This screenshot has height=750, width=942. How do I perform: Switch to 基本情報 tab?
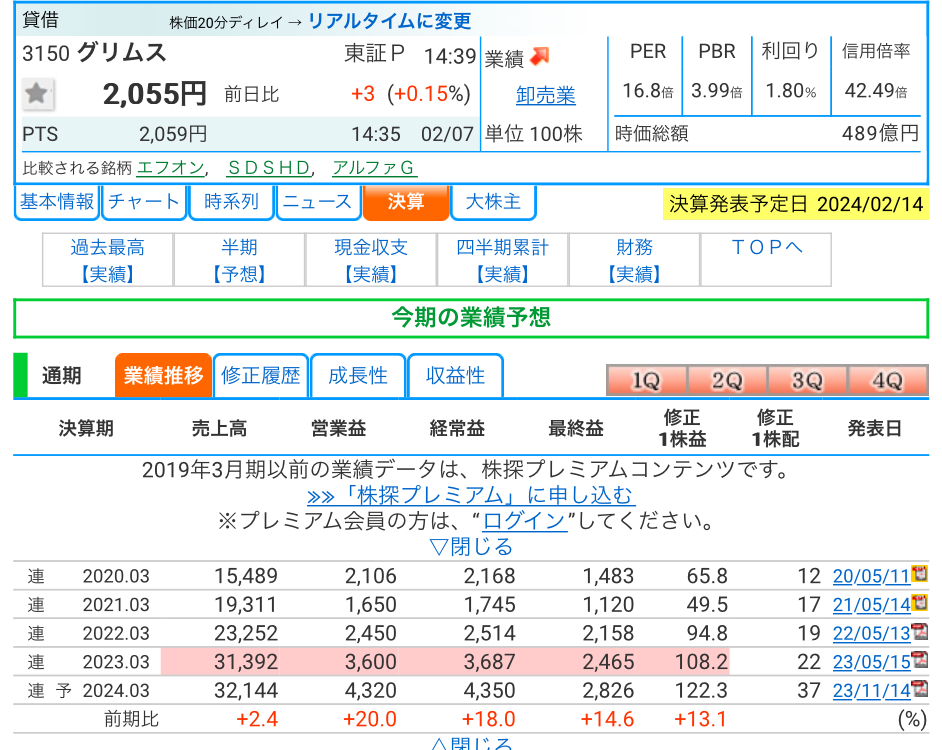pyautogui.click(x=57, y=202)
